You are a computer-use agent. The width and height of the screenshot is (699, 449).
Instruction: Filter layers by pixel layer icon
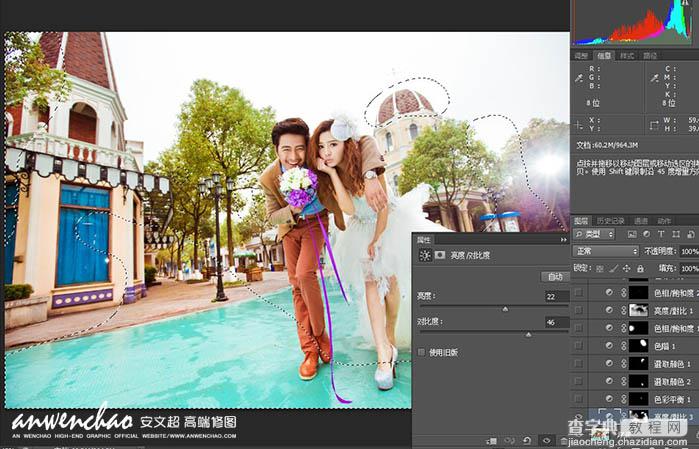point(632,234)
